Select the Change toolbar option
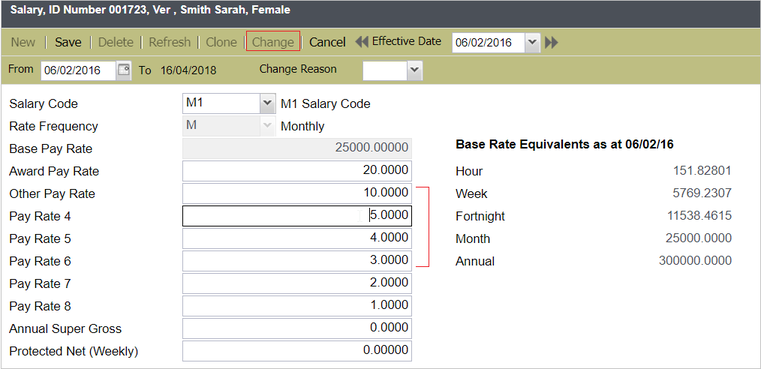This screenshot has height=369, width=761. point(273,42)
